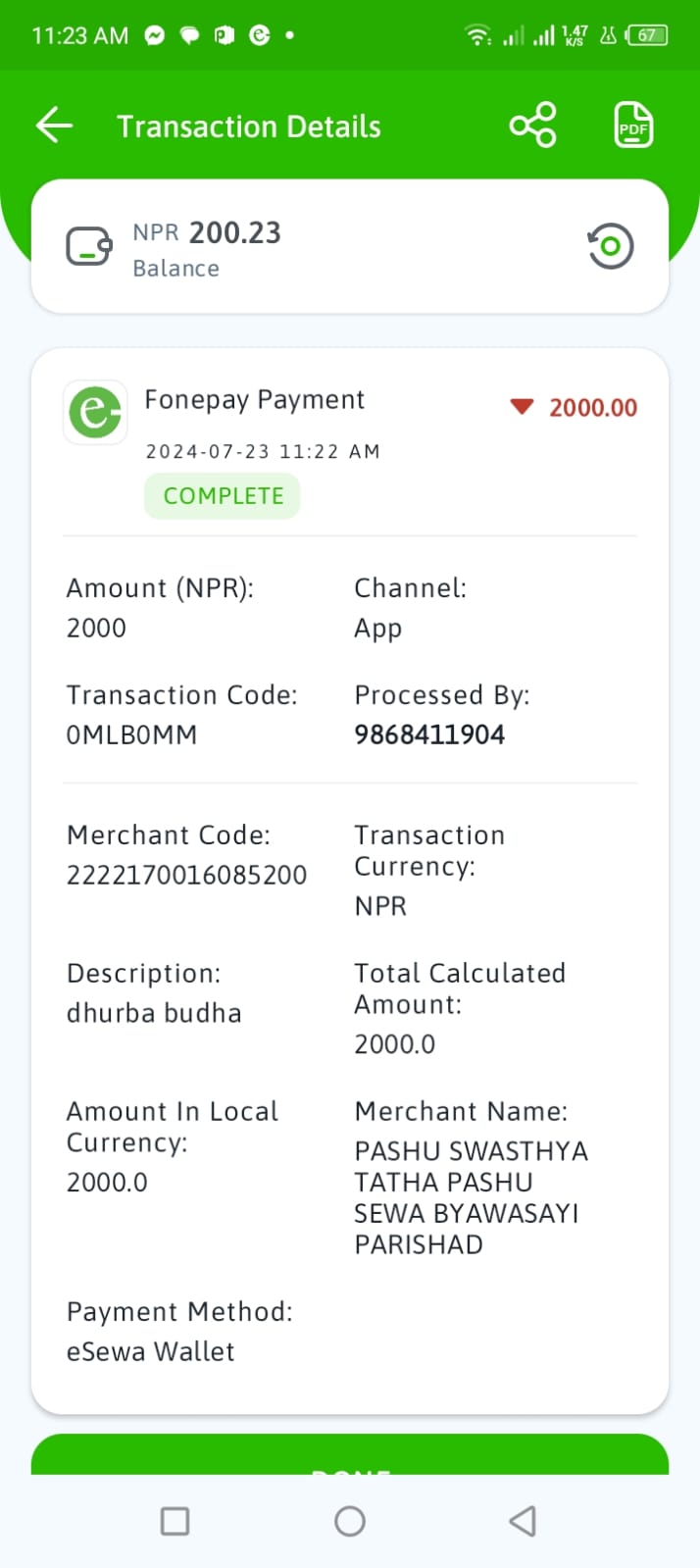Open Android recent apps square button
The height and width of the screenshot is (1568, 700).
click(x=175, y=1521)
